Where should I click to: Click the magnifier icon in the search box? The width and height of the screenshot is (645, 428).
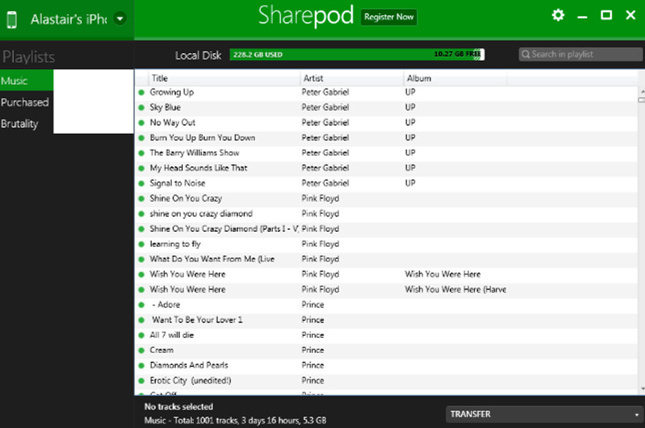coord(527,54)
